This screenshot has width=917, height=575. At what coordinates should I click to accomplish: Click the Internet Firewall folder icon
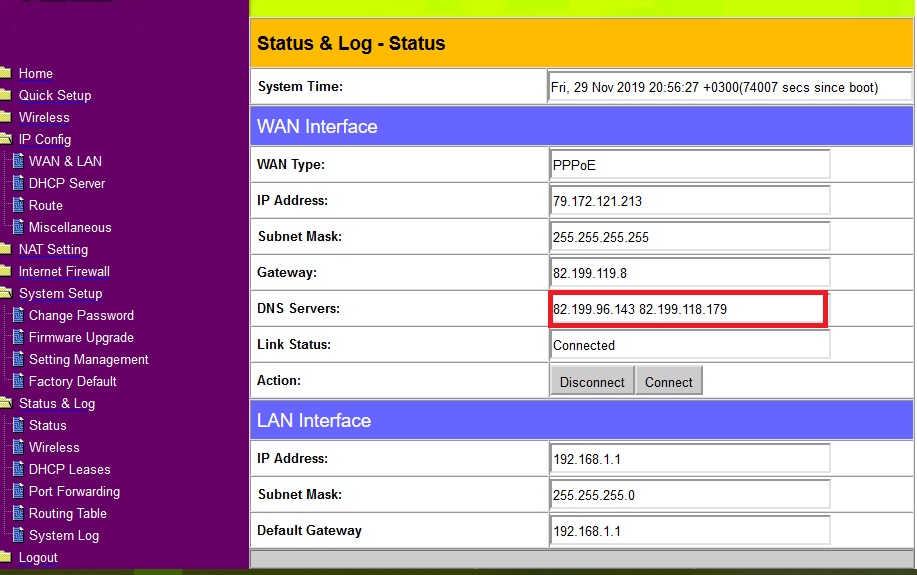(5, 271)
